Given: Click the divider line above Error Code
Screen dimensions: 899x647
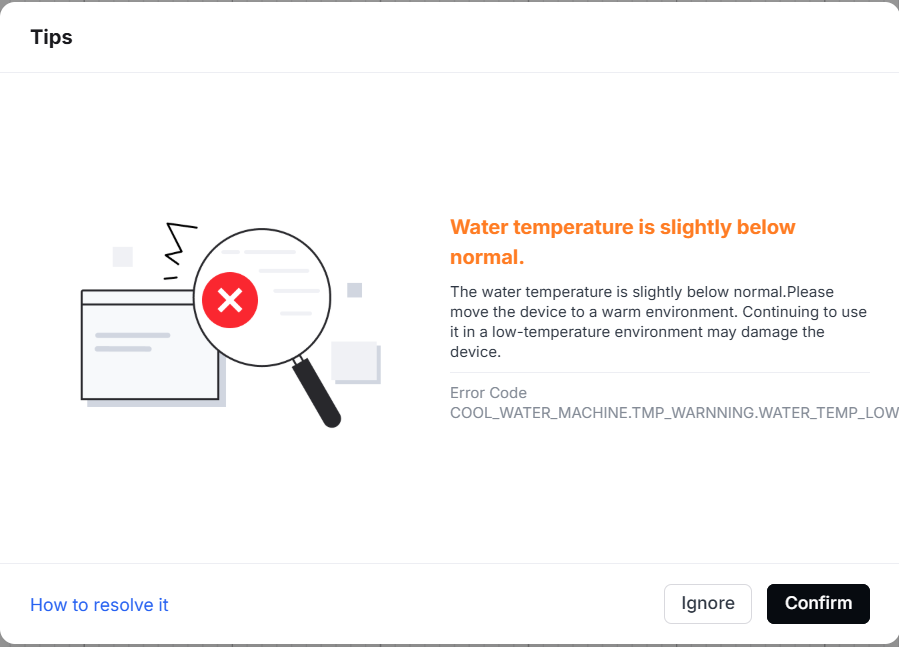Looking at the screenshot, I should coord(660,373).
